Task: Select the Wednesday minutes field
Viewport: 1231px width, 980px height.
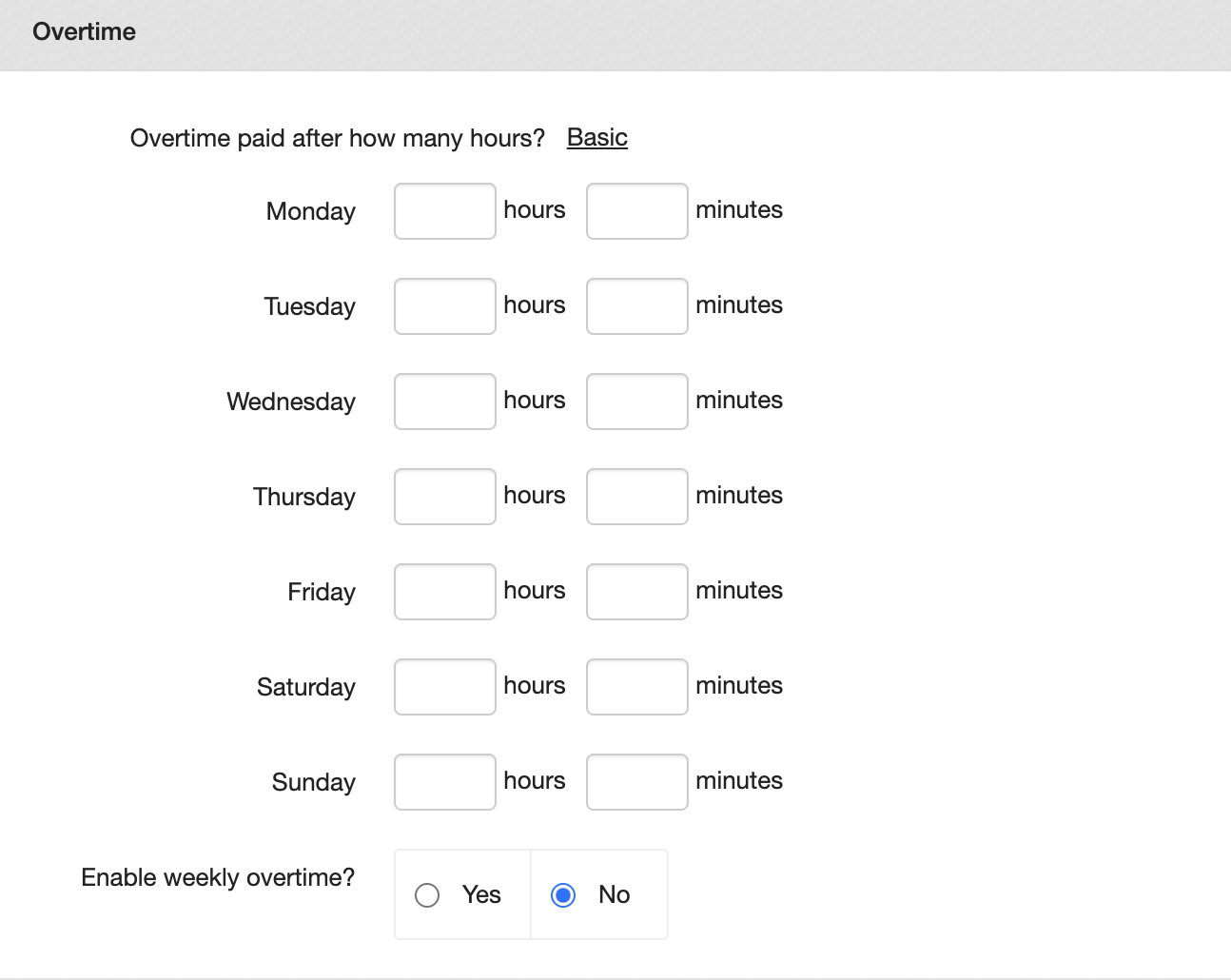Action: point(636,402)
